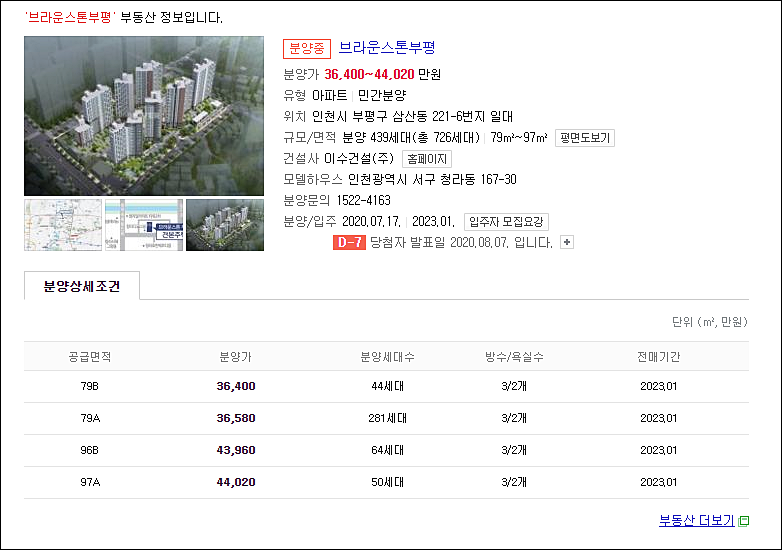Click the red '브라운스톤부평' heading keyword

(70, 17)
